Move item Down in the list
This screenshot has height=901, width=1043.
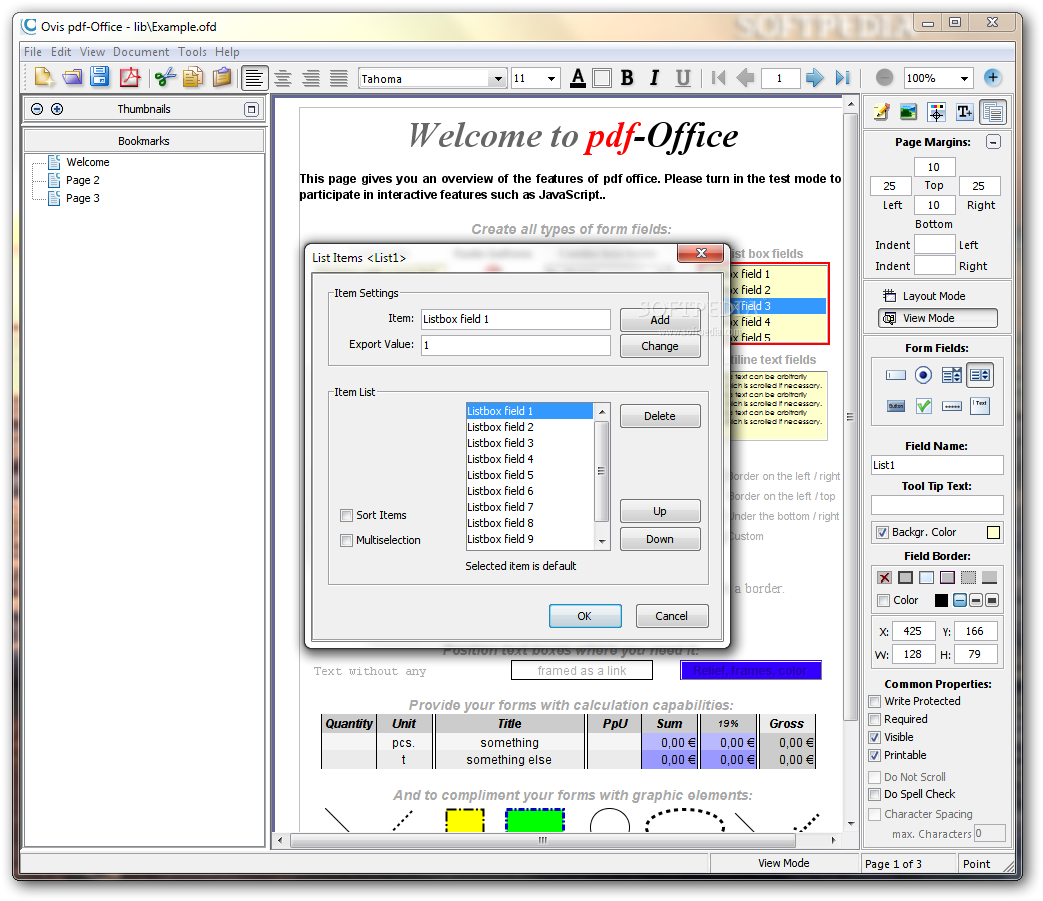point(660,539)
